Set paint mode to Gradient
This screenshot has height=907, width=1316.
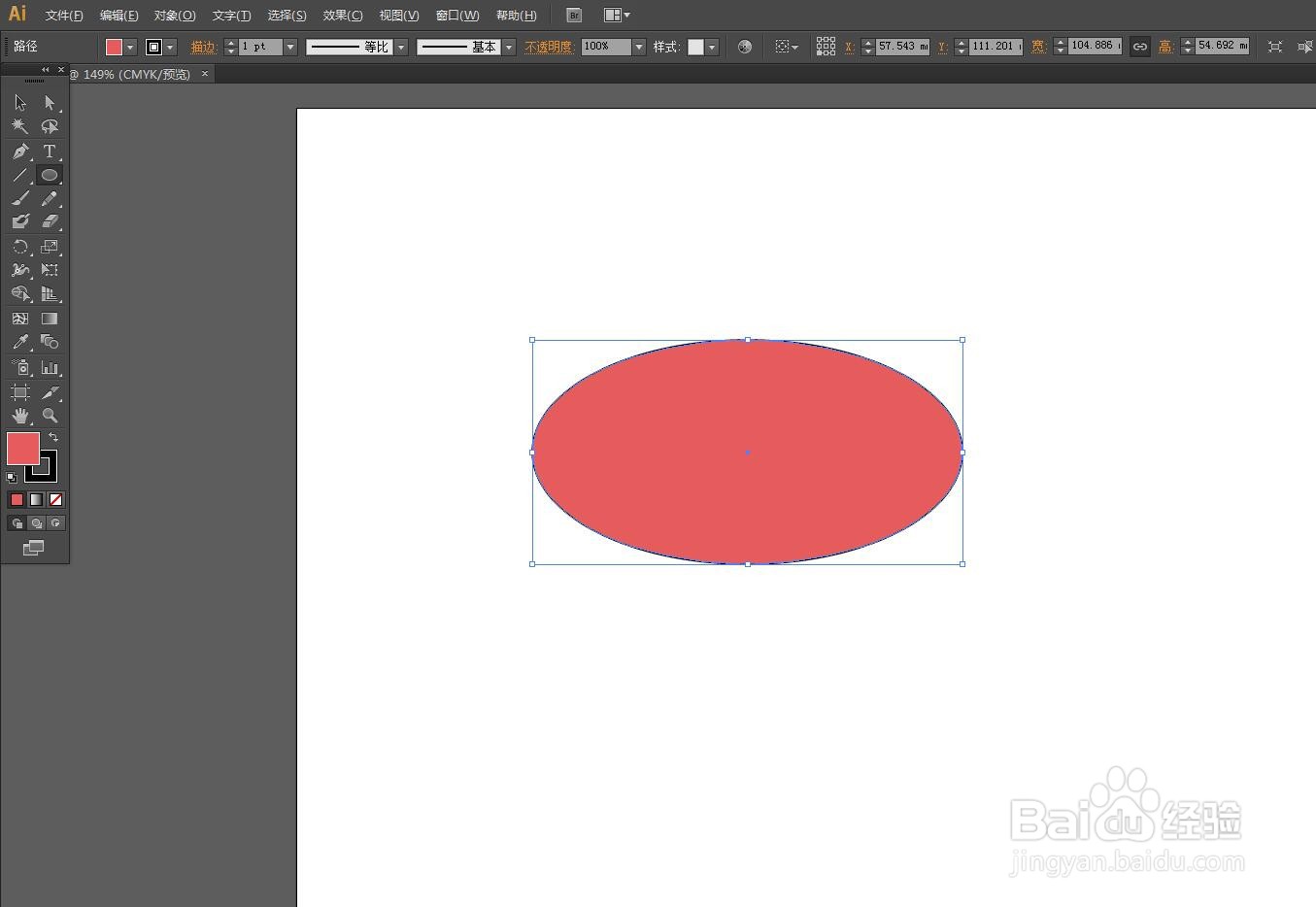pos(36,499)
